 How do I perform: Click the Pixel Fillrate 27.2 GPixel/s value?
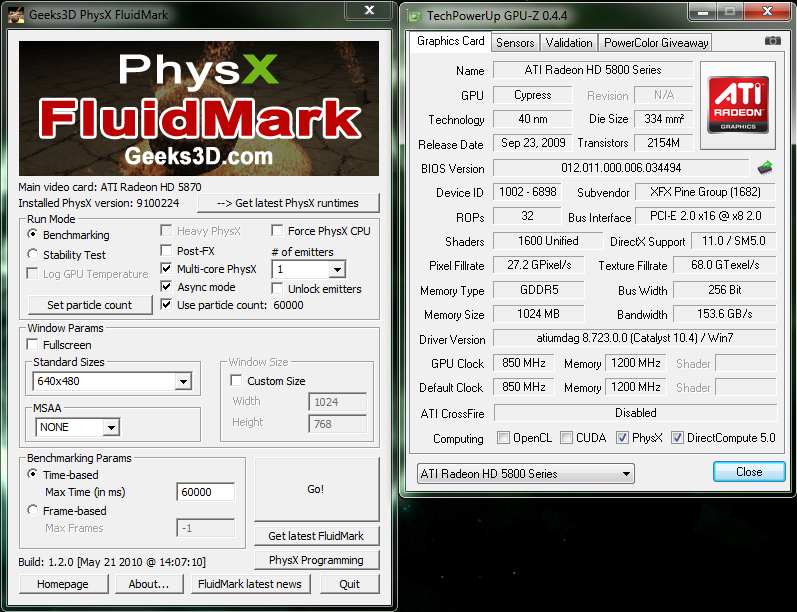(x=539, y=265)
